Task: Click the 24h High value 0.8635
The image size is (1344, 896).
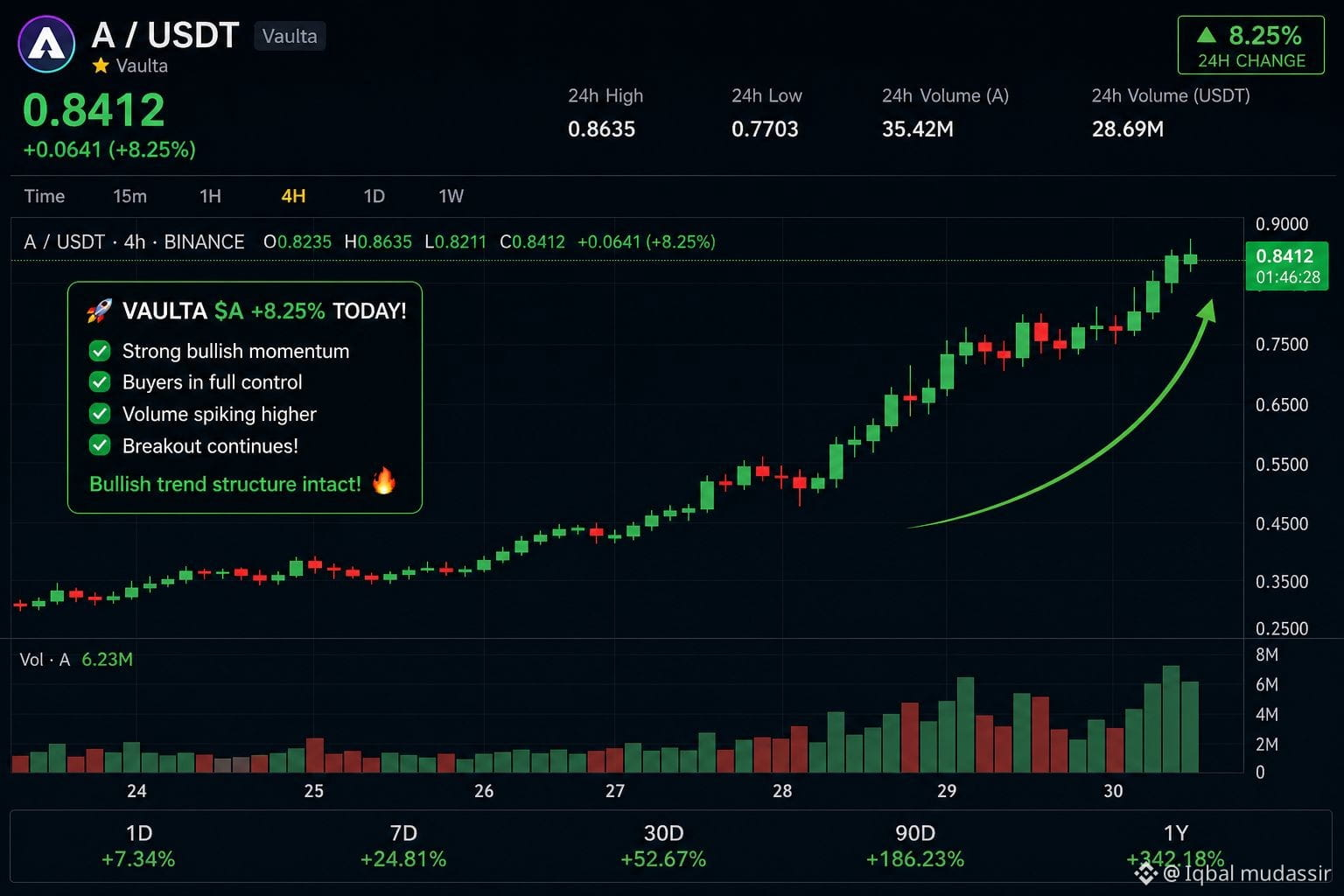Action: click(601, 129)
